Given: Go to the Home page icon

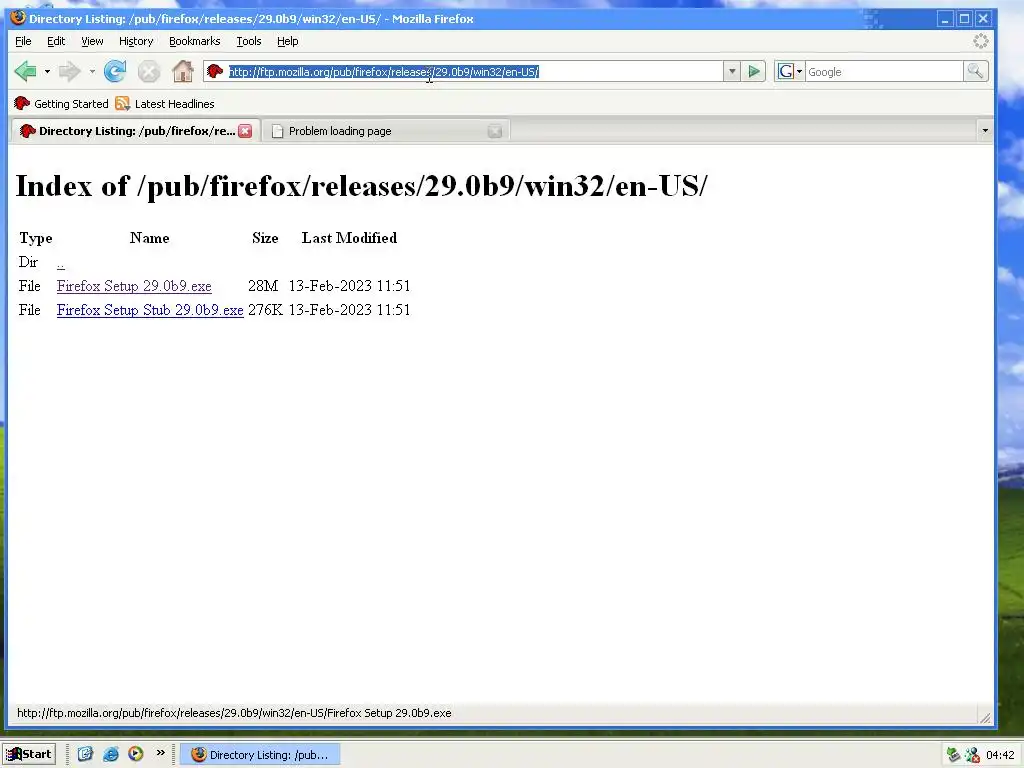Looking at the screenshot, I should click(183, 71).
